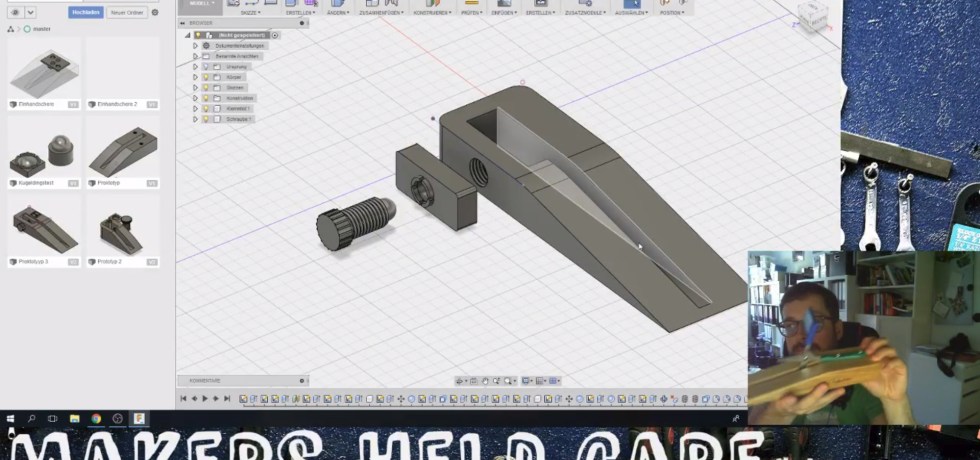Viewport: 980px width, 460px height.
Task: Toggle visibility bulb of Schraube:1 component
Action: click(x=206, y=118)
